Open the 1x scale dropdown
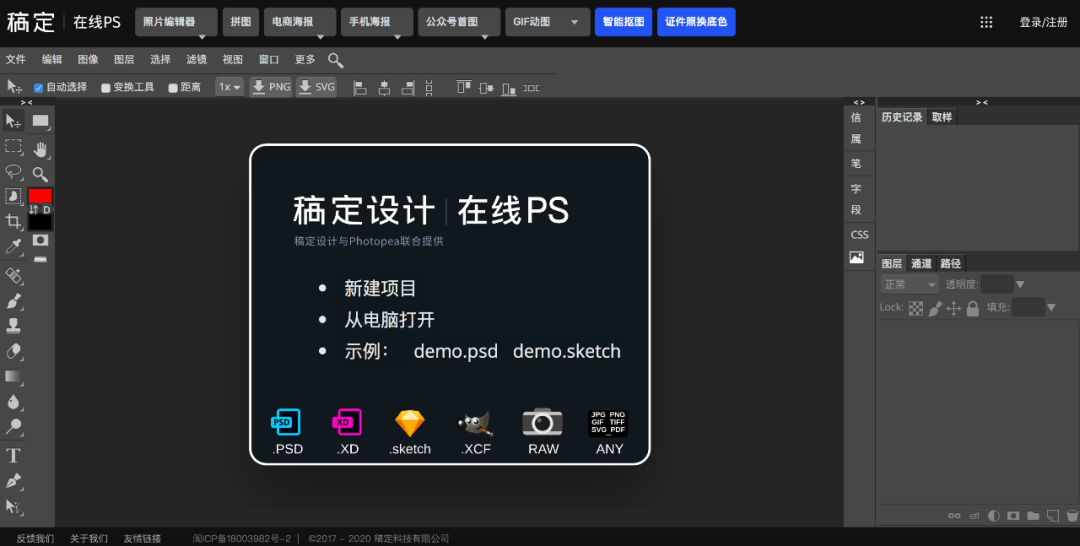Viewport: 1080px width, 546px height. click(229, 87)
